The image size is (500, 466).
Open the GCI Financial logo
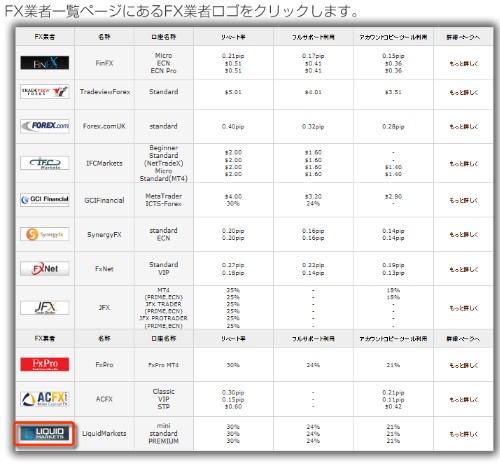(x=45, y=200)
